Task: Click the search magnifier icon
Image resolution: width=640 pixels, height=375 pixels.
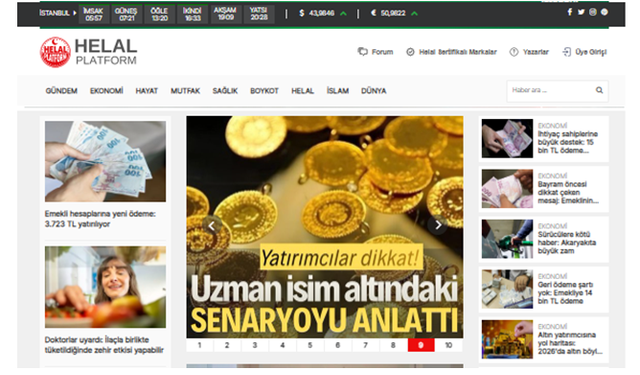Action: click(599, 90)
